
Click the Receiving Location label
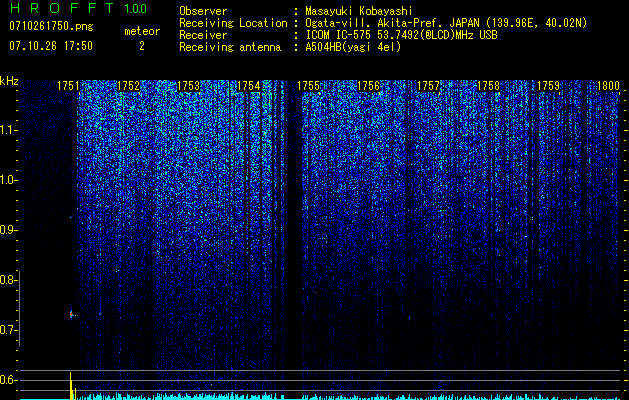pyautogui.click(x=233, y=23)
